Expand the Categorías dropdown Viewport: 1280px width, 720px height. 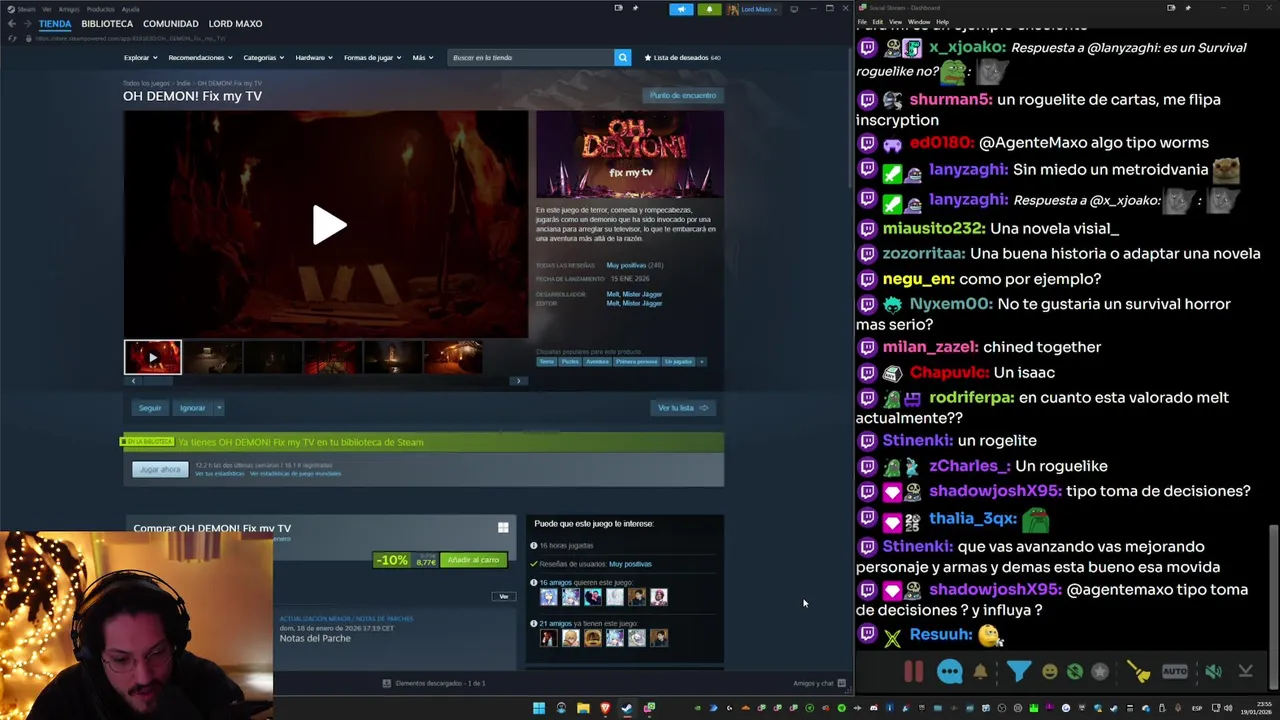point(263,57)
